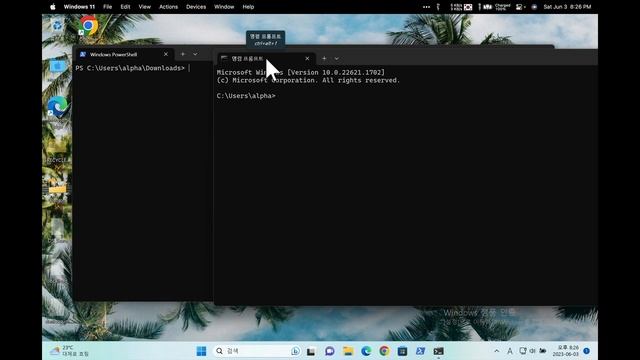640x360 pixels.
Task: Click the PS C:\Users\alpha\Downloads> prompt
Action: [130, 68]
